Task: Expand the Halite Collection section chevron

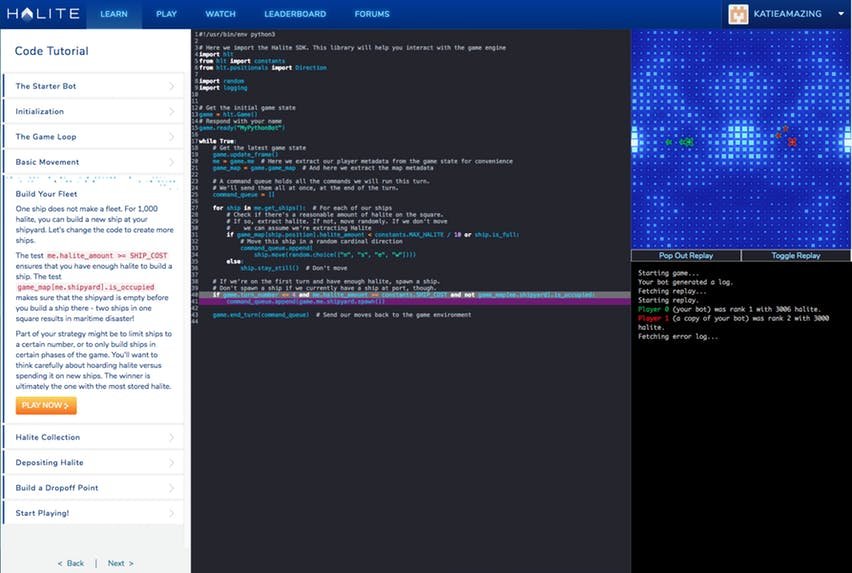Action: click(172, 437)
